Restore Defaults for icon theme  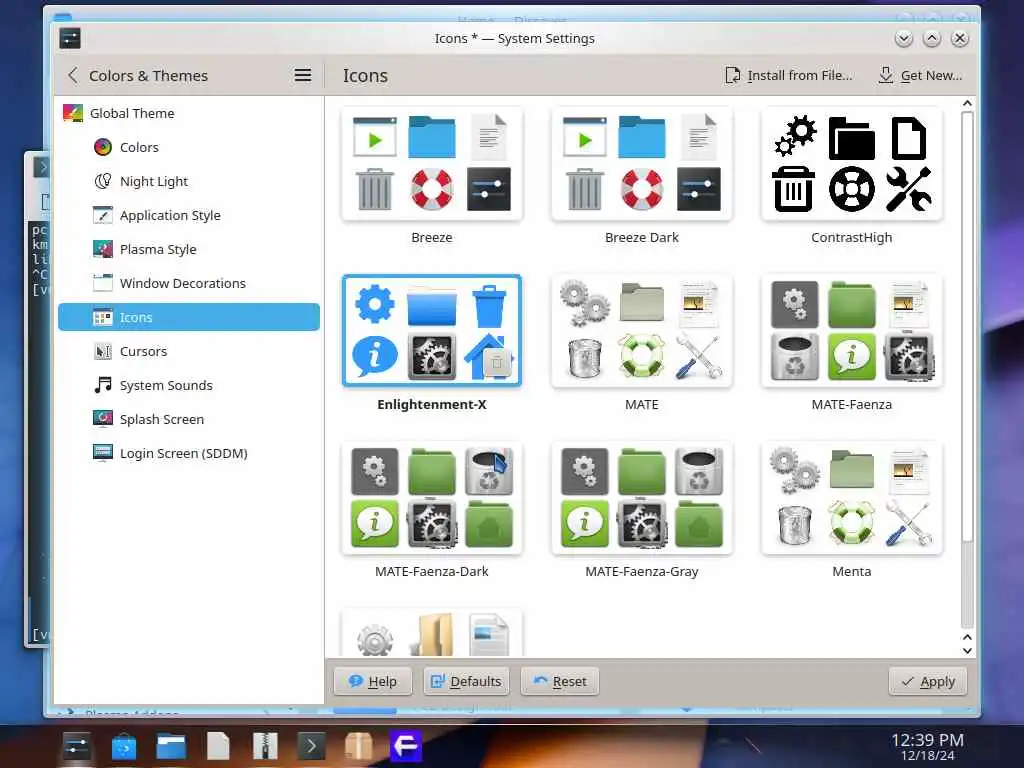click(x=466, y=681)
